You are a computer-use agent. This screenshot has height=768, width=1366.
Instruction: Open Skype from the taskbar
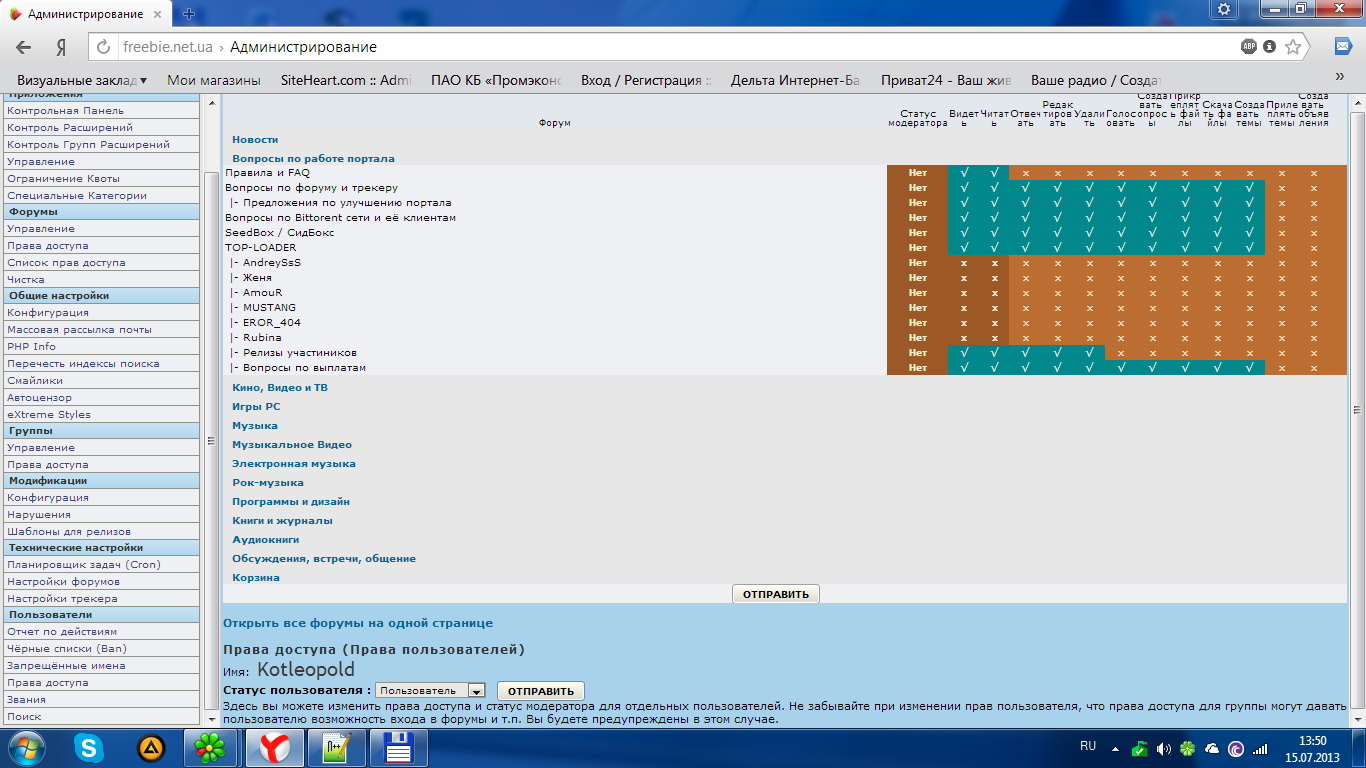[x=91, y=748]
